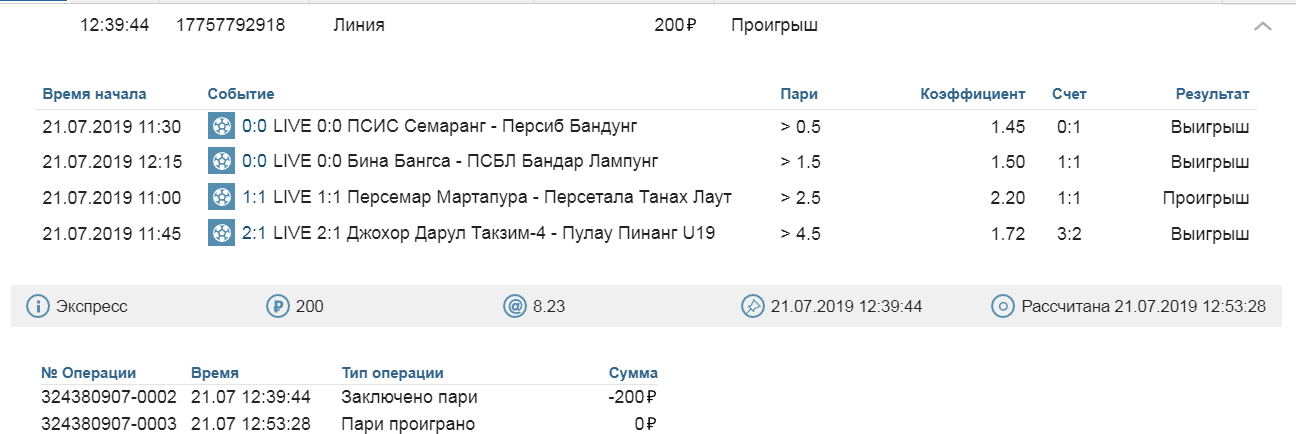Click the Время начала column header

94,94
